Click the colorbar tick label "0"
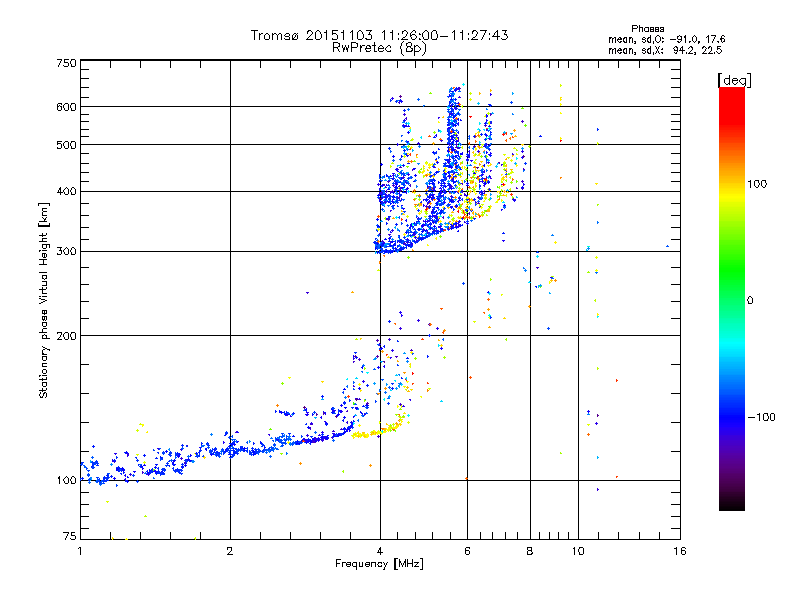 (750, 301)
